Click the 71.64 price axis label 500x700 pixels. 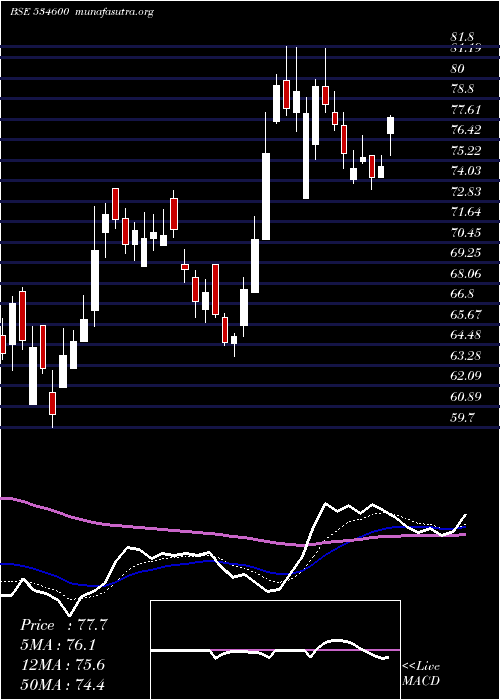pos(466,212)
